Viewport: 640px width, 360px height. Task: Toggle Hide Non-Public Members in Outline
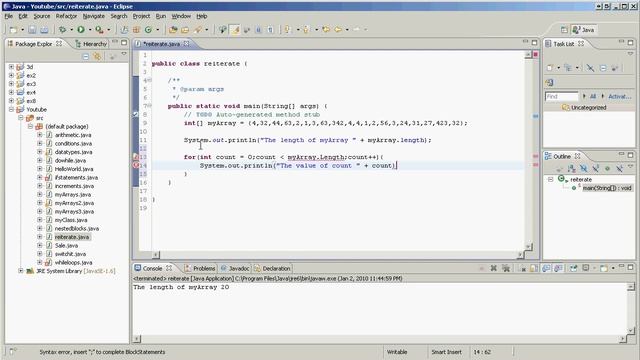click(607, 168)
